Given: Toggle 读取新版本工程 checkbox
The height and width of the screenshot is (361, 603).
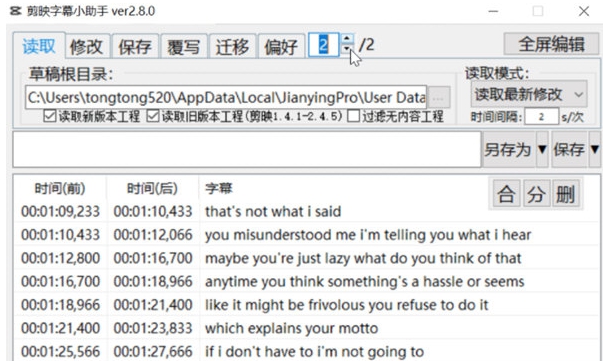Looking at the screenshot, I should [92, 116].
